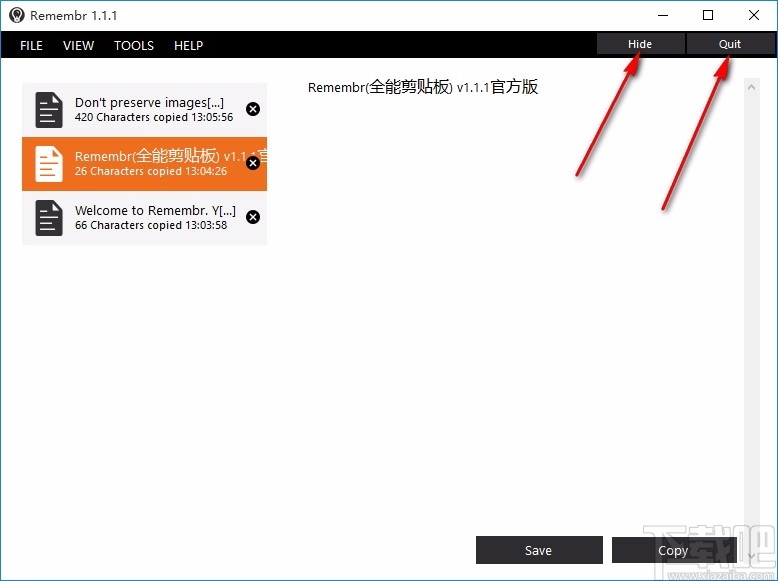Click the Remembr lightbulb icon in title bar
Screen dimensions: 778x581
(17, 15)
